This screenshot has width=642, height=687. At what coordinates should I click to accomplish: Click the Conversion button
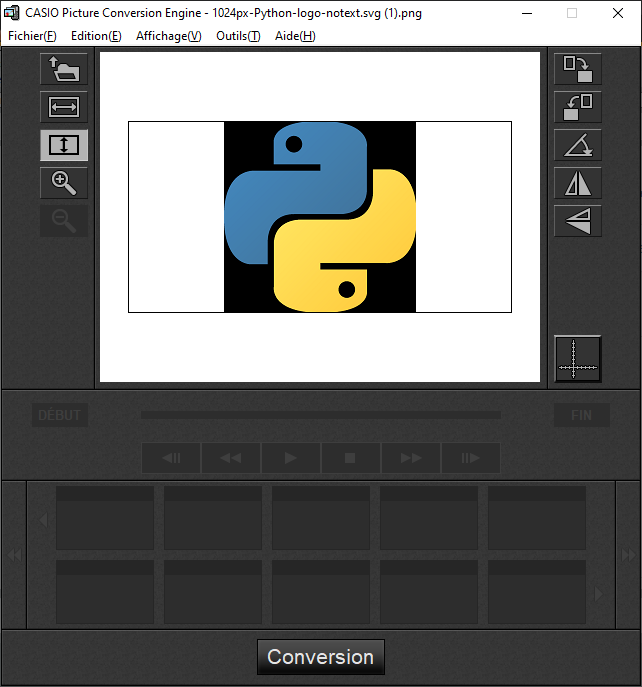(x=321, y=657)
